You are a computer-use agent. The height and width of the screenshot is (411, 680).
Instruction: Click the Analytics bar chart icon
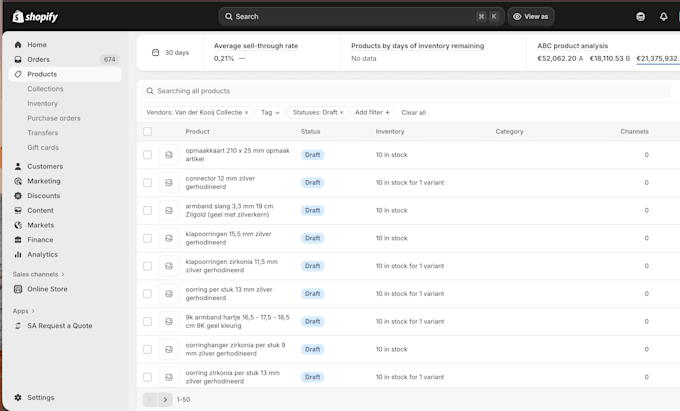18,254
